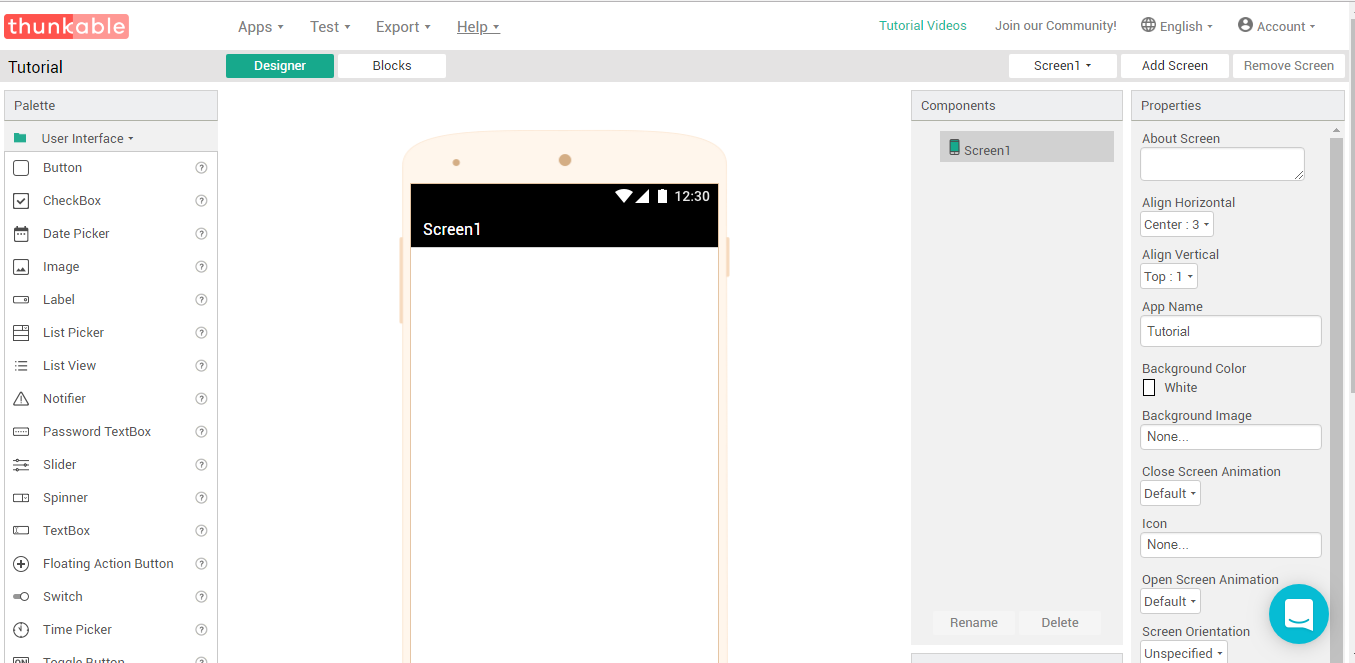Open the chat support bubble

[1298, 613]
